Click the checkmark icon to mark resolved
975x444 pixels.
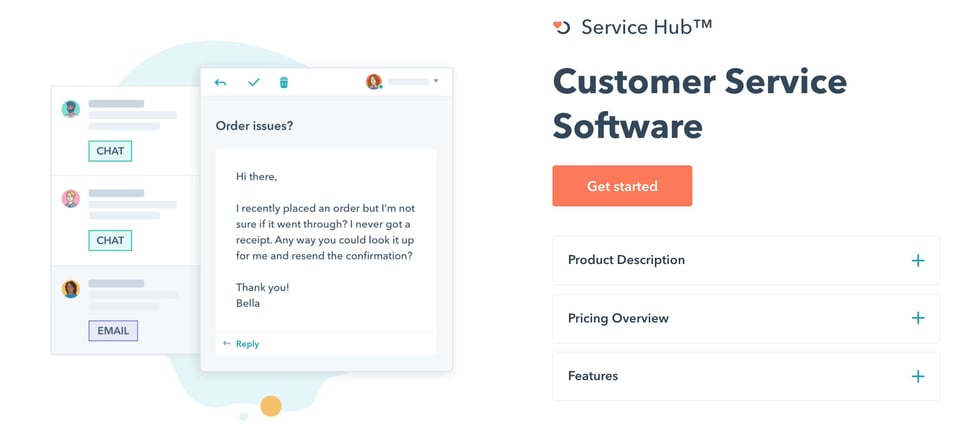254,82
